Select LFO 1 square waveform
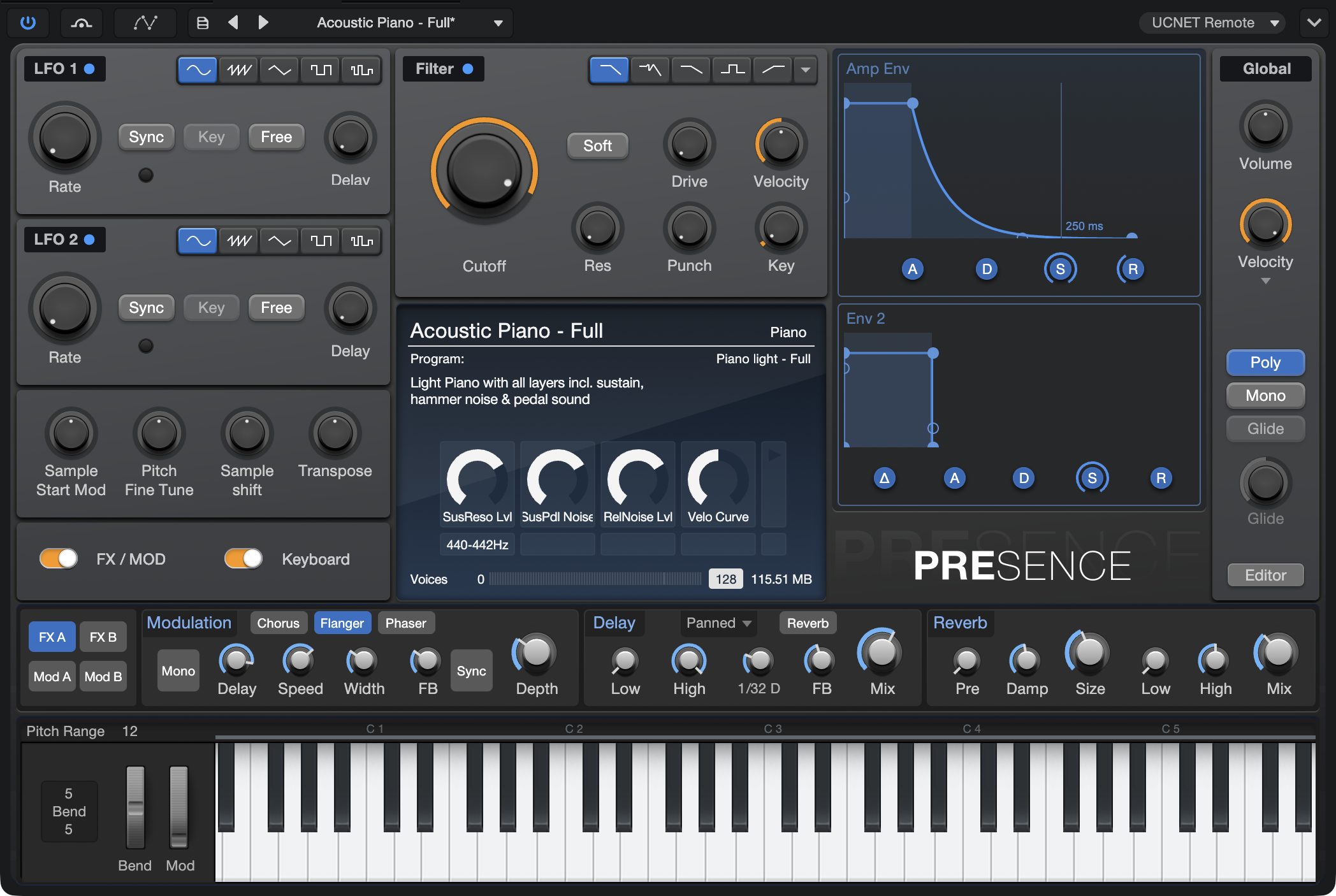This screenshot has height=896, width=1336. click(x=321, y=70)
